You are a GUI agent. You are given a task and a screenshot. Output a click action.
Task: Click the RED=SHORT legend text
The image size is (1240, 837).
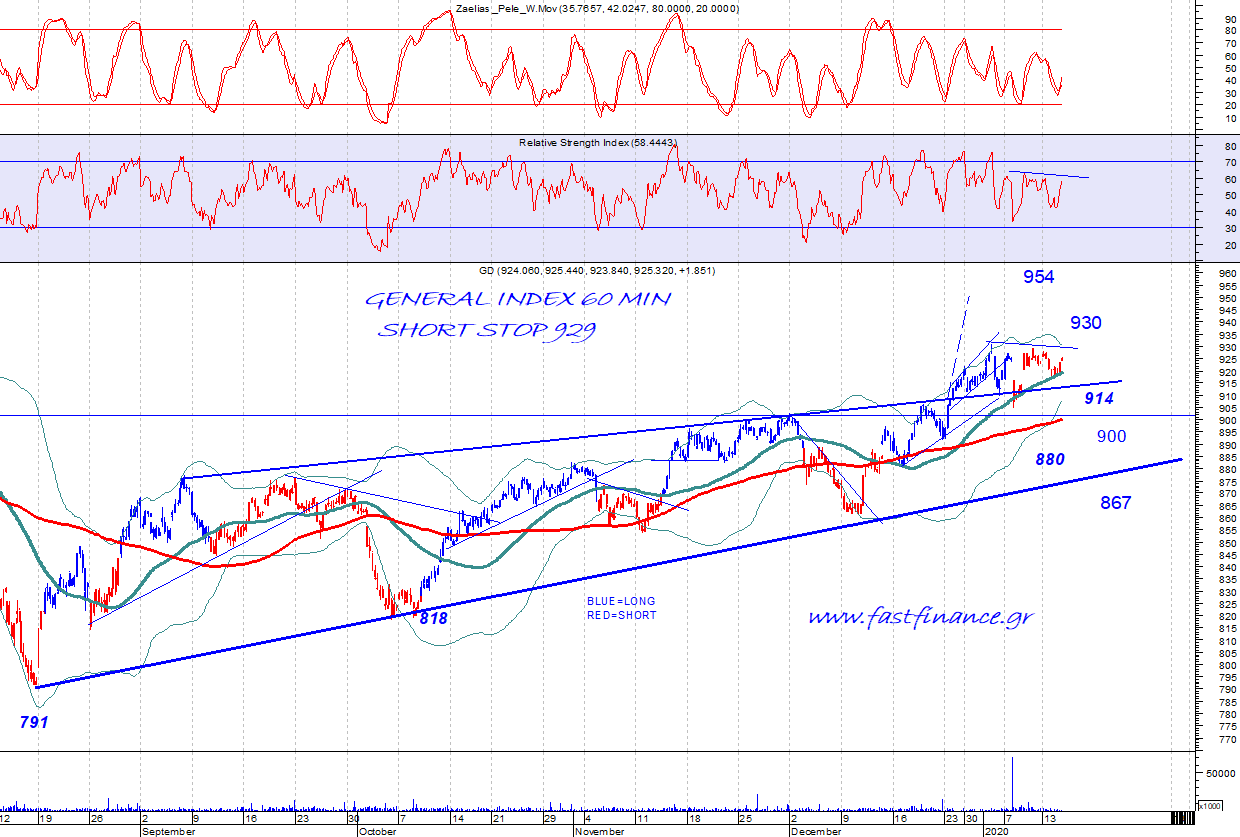(621, 615)
